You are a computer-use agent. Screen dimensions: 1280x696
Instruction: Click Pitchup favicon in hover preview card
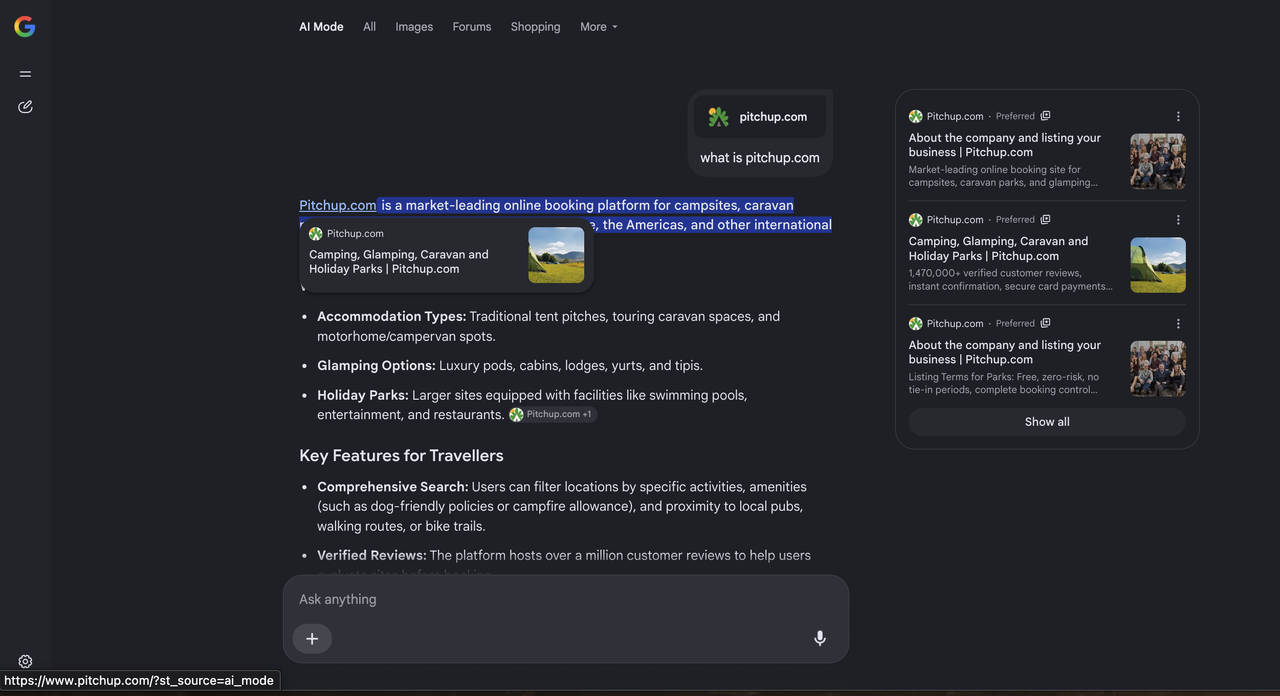[x=316, y=234]
